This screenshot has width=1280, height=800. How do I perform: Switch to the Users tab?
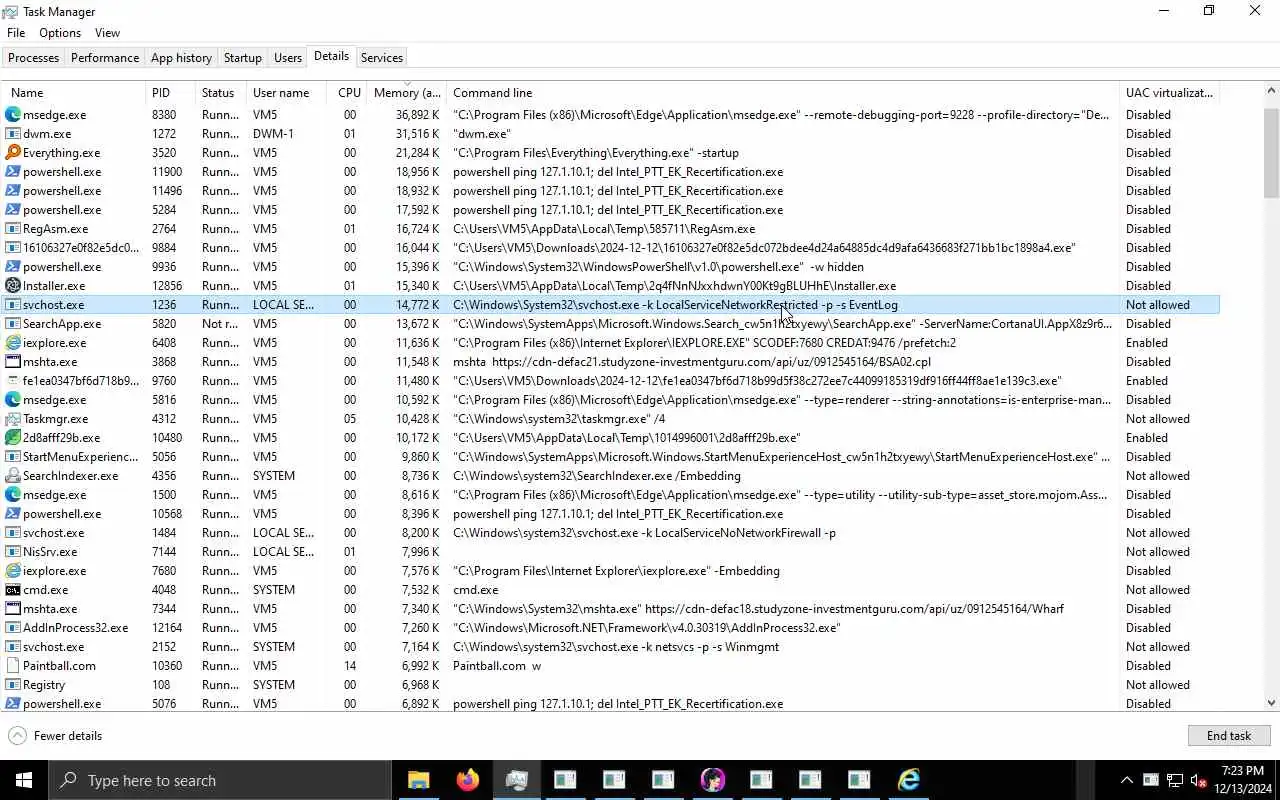click(x=288, y=58)
